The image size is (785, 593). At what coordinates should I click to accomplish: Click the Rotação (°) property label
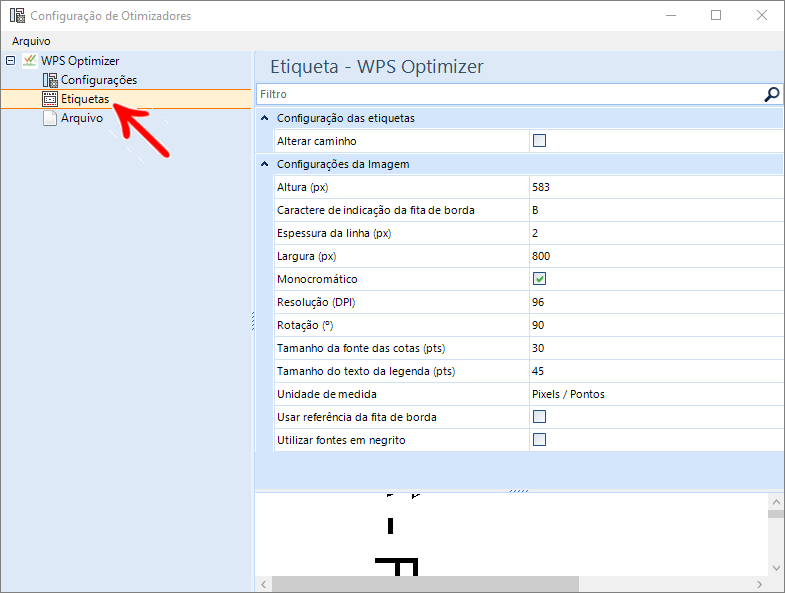pos(305,326)
